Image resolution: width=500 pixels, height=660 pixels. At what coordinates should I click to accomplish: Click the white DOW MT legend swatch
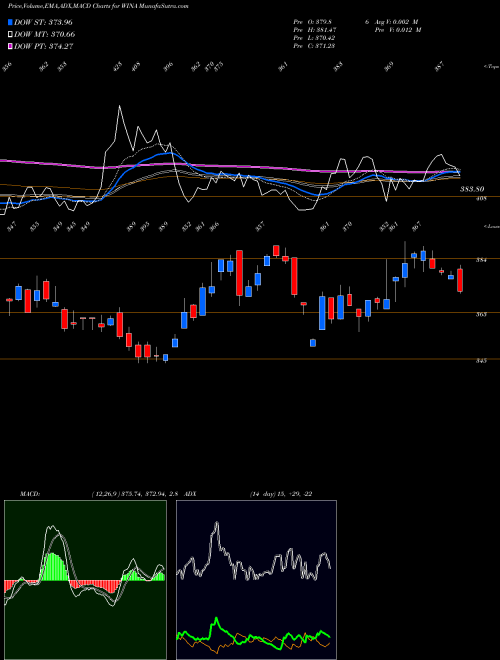click(x=10, y=34)
